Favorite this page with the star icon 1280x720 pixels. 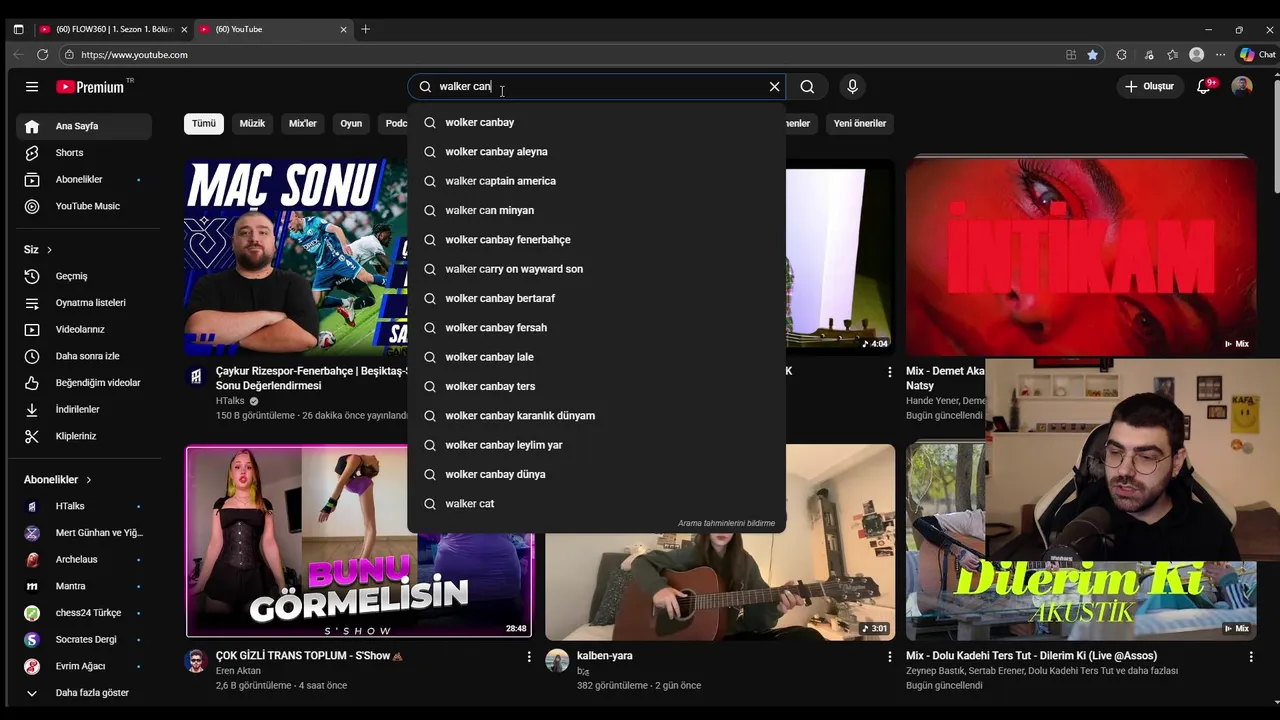1093,55
